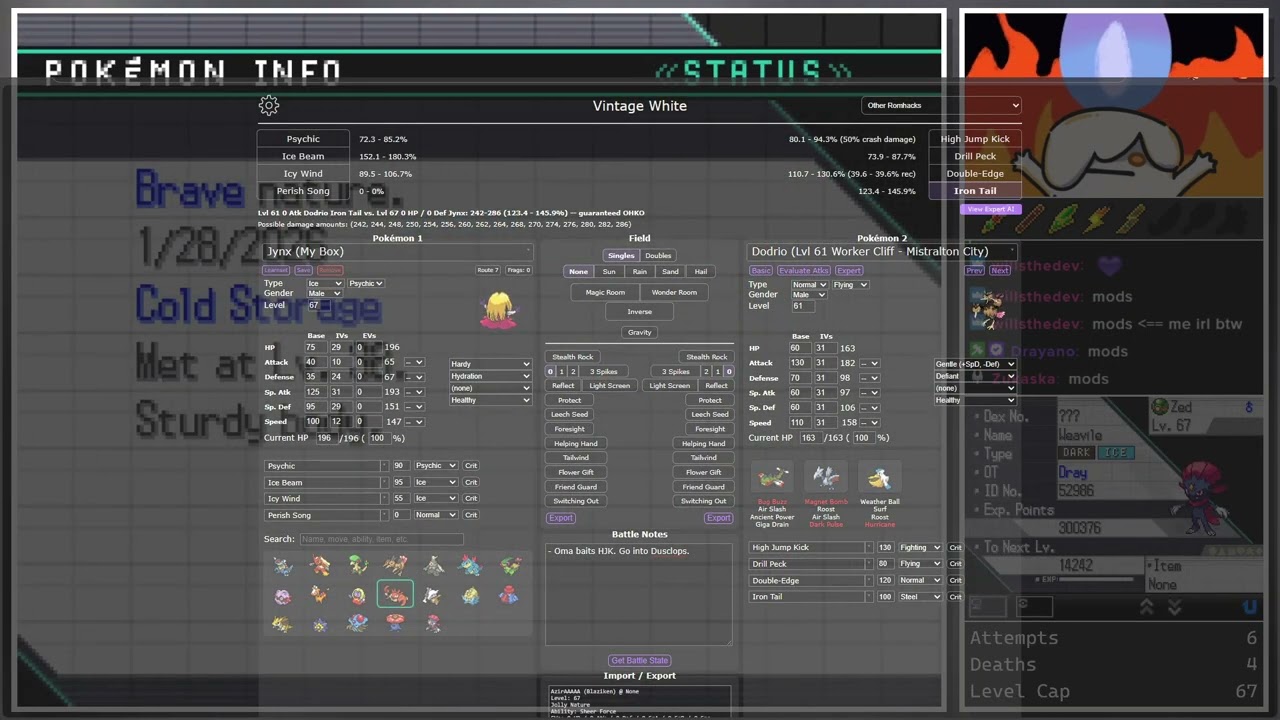The image size is (1280, 720).
Task: Select the Yanmega icon above Bug Buzz
Action: pos(772,479)
